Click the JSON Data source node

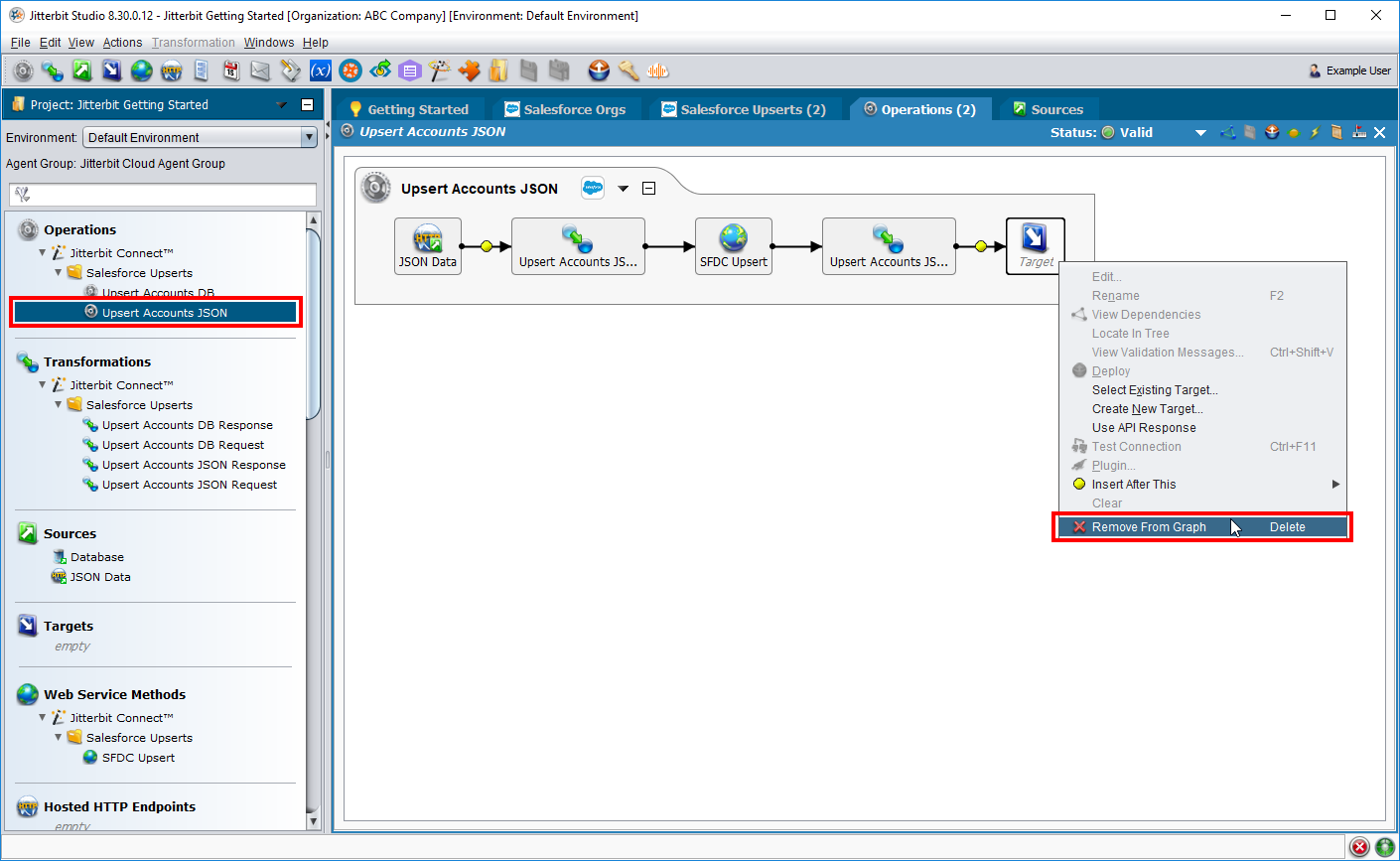click(x=428, y=245)
